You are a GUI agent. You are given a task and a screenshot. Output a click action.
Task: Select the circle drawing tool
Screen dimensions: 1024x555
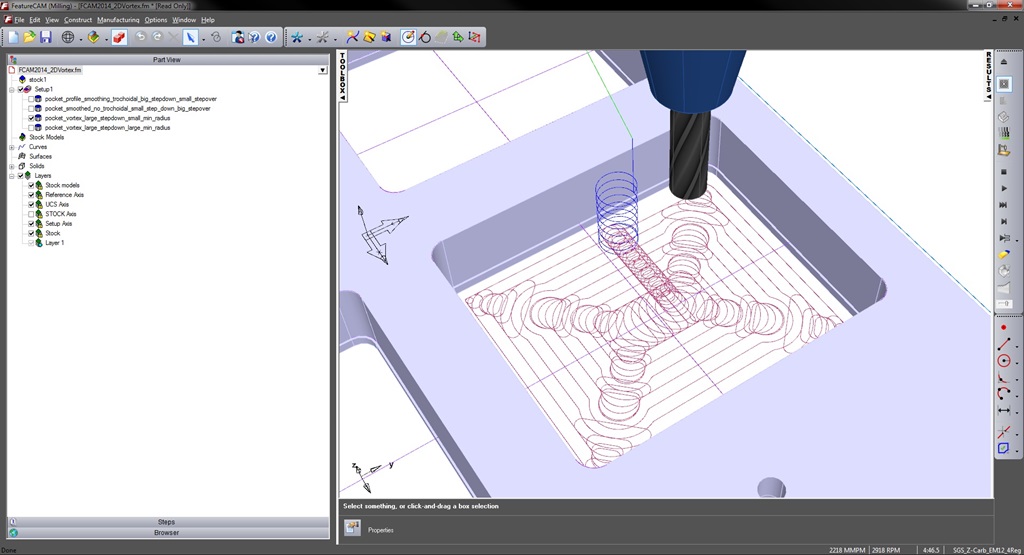pos(1003,361)
